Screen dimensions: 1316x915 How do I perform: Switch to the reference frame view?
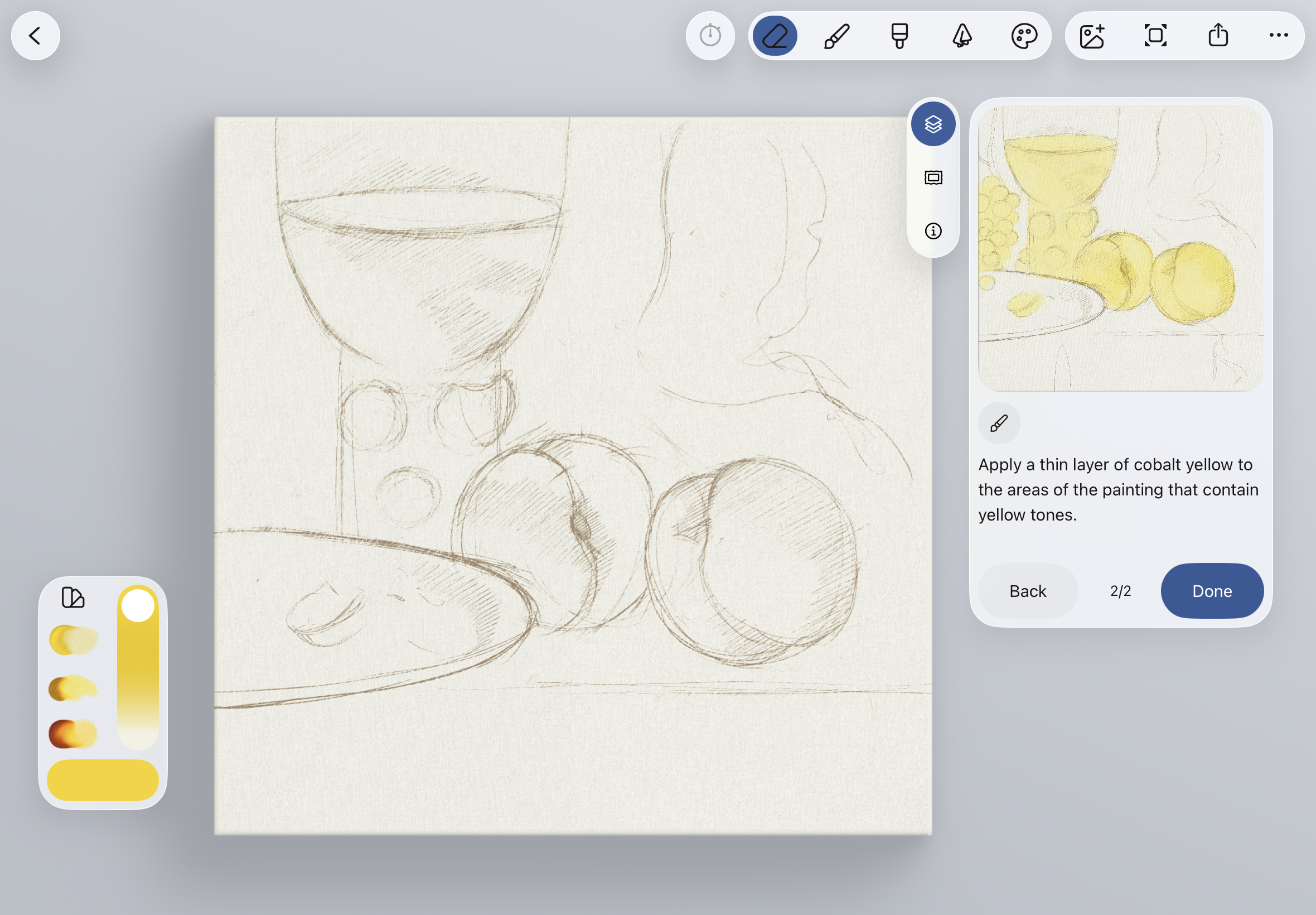pyautogui.click(x=933, y=178)
